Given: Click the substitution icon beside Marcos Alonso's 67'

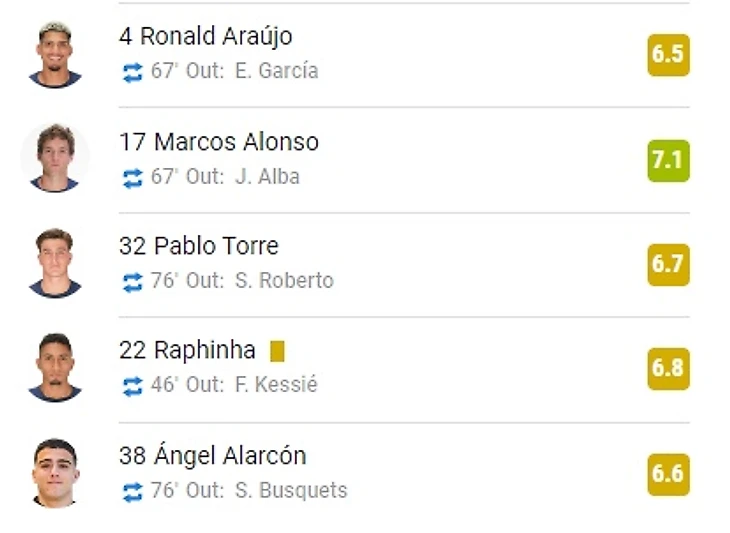Looking at the screenshot, I should pyautogui.click(x=133, y=177).
